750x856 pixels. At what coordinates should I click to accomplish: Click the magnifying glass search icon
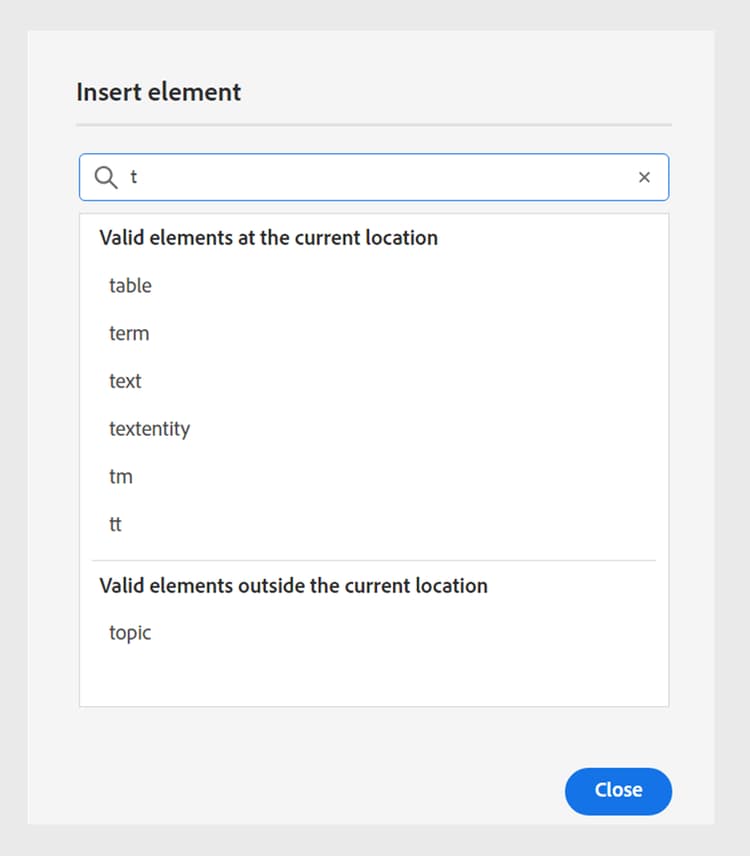[106, 178]
